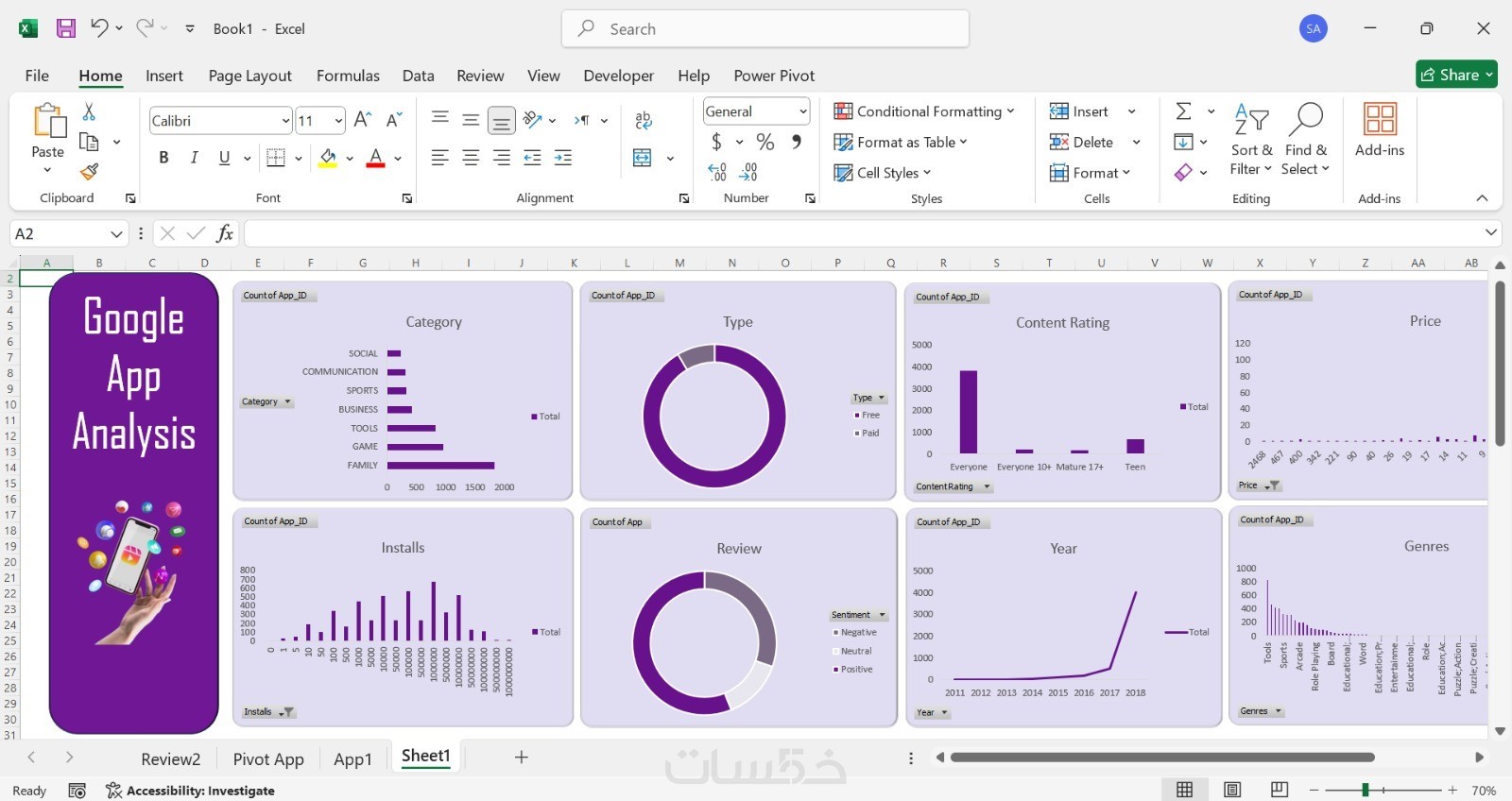Open the Font name dropdown
The image size is (1512, 801).
click(285, 121)
